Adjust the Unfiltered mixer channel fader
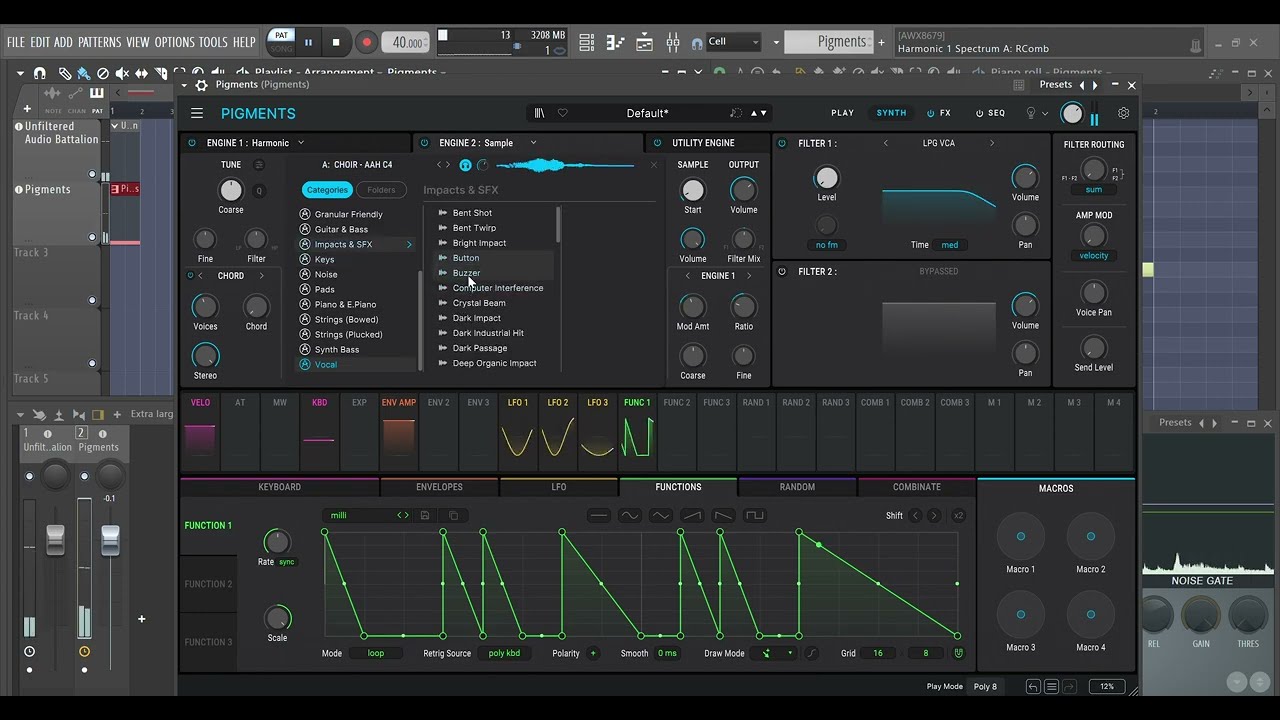Viewport: 1280px width, 720px height. [56, 540]
